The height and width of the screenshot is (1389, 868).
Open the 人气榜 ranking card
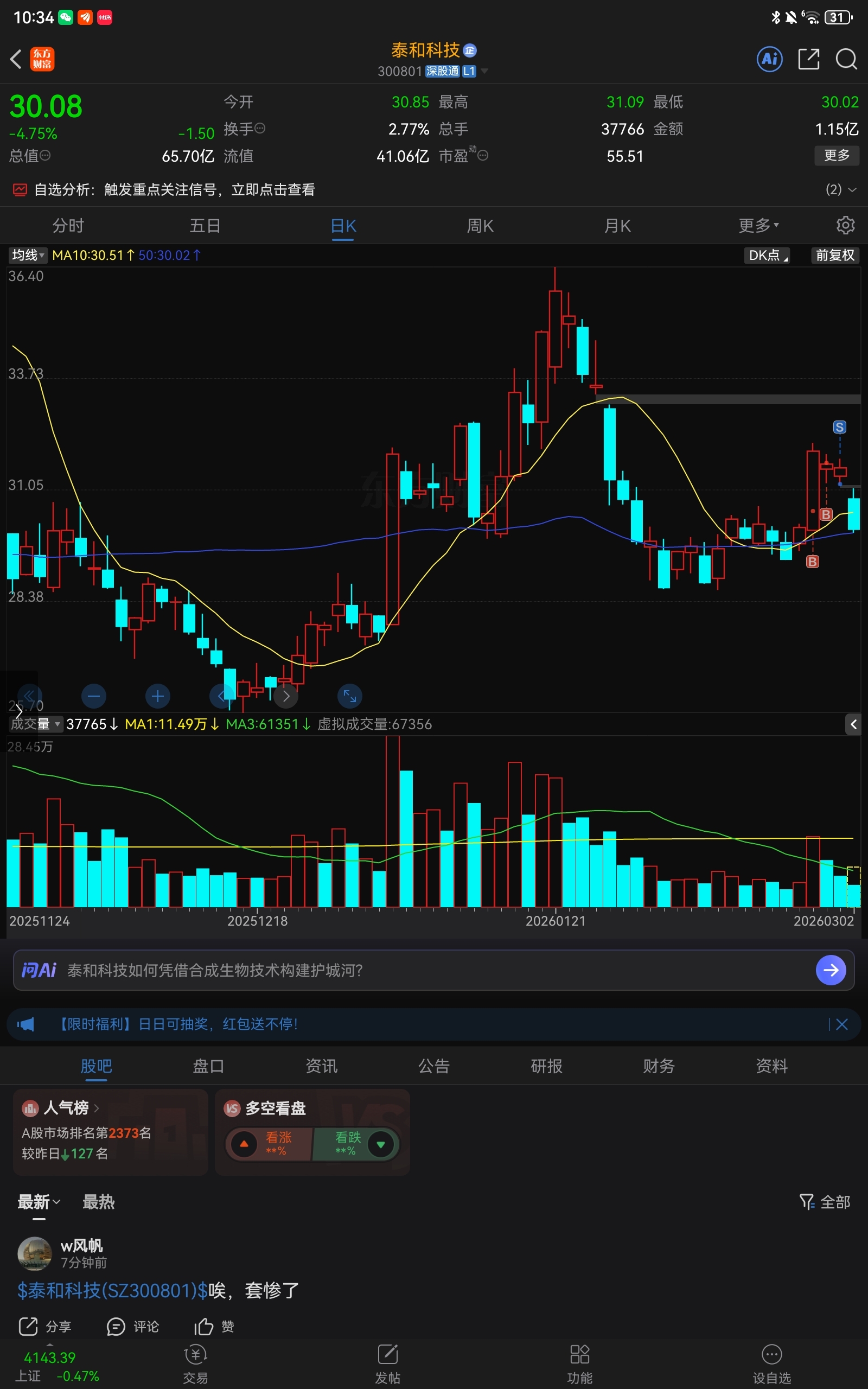(110, 1132)
